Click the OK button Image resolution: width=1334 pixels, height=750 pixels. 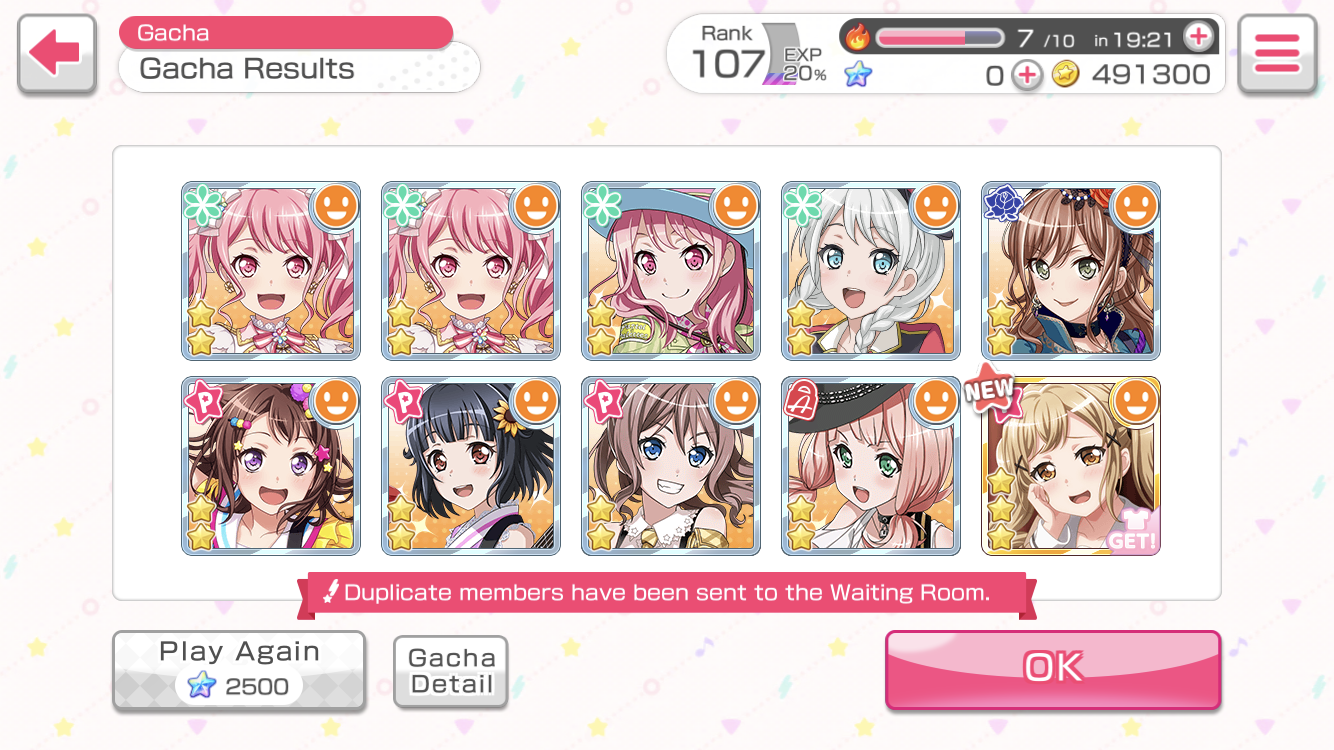click(x=1053, y=669)
